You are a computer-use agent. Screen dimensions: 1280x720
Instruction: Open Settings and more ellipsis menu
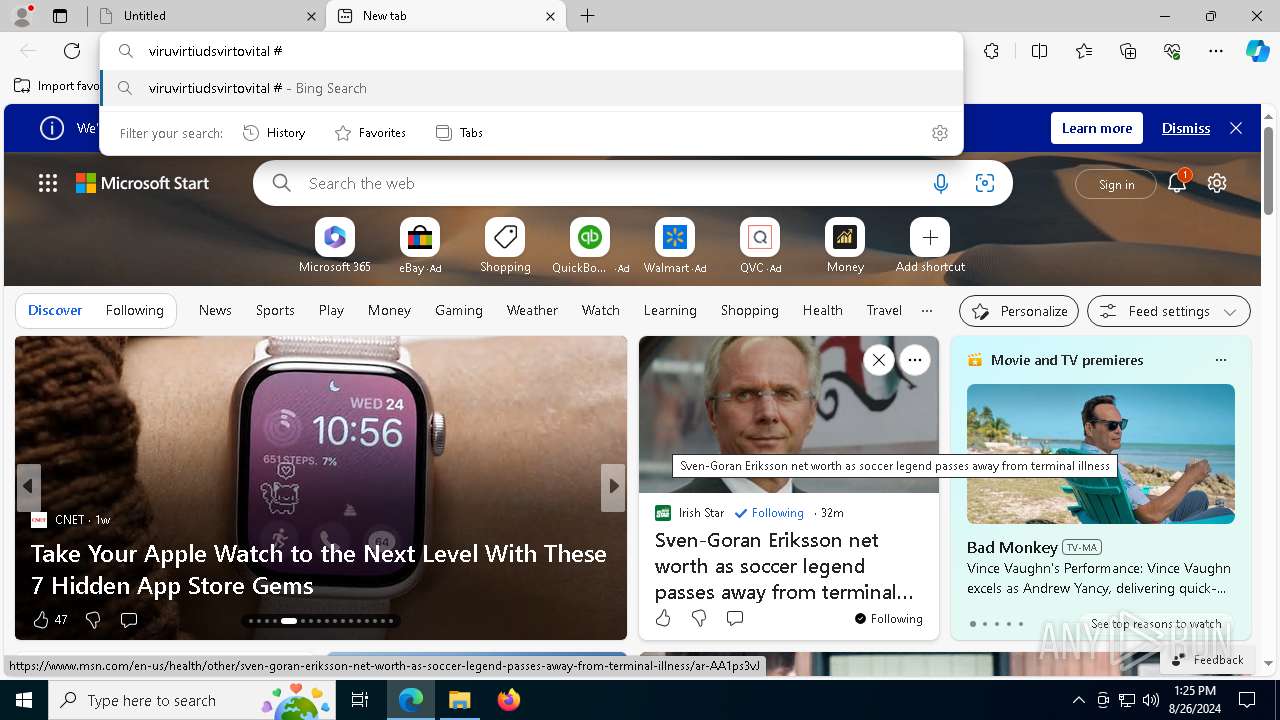click(1216, 51)
